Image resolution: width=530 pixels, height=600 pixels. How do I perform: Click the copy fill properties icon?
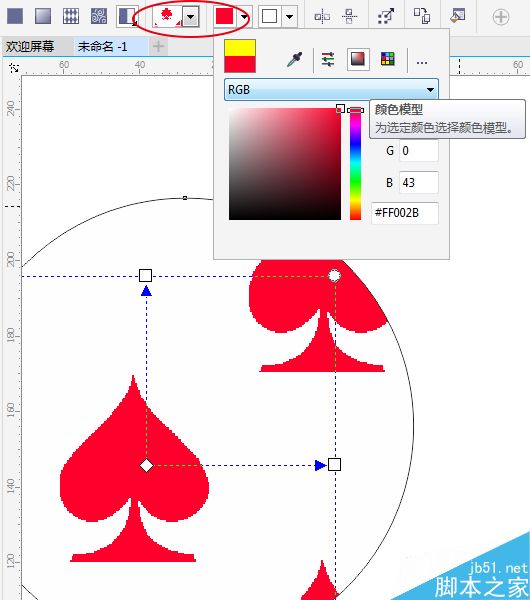[422, 16]
